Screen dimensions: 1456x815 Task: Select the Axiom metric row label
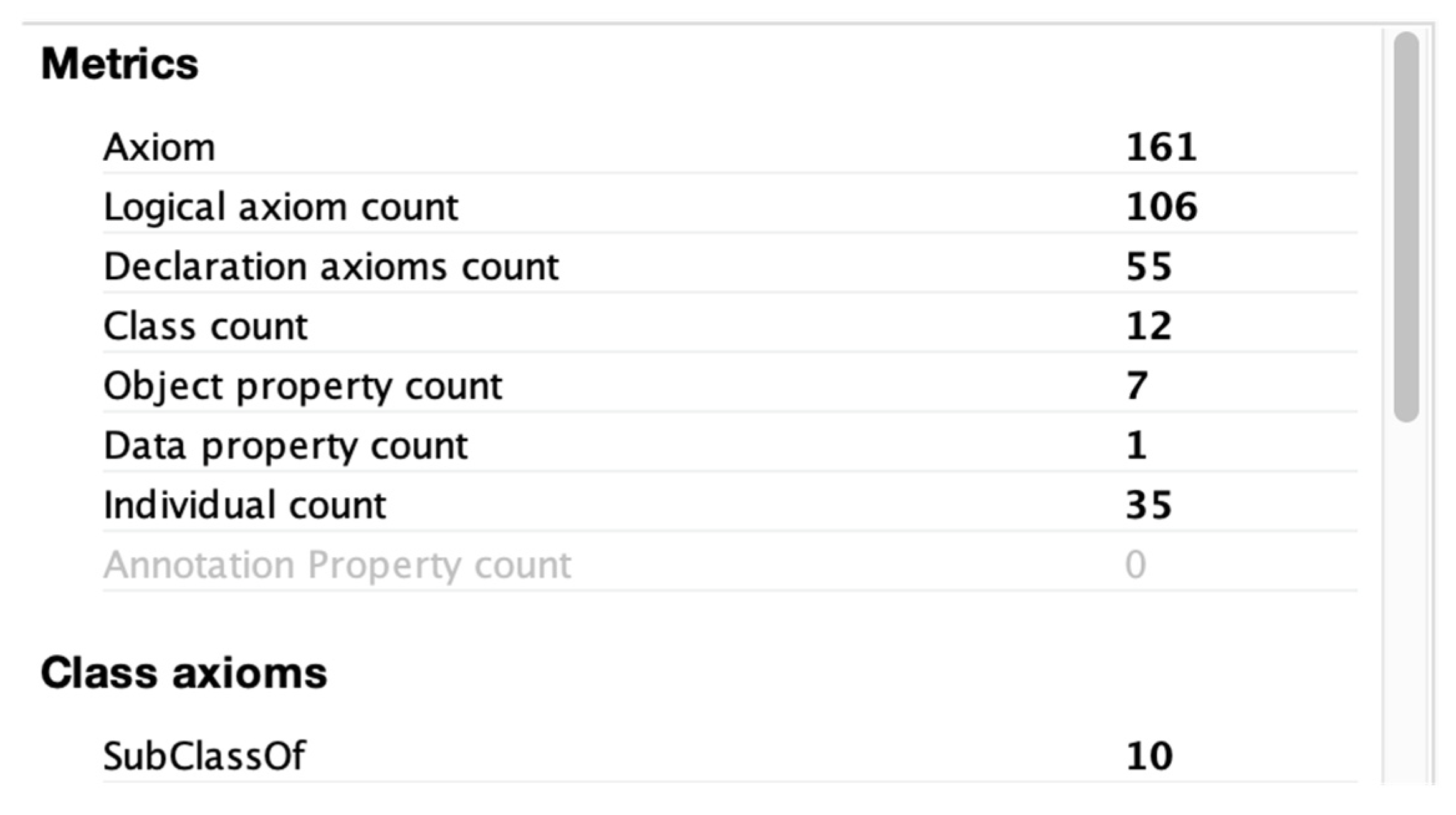click(x=160, y=148)
